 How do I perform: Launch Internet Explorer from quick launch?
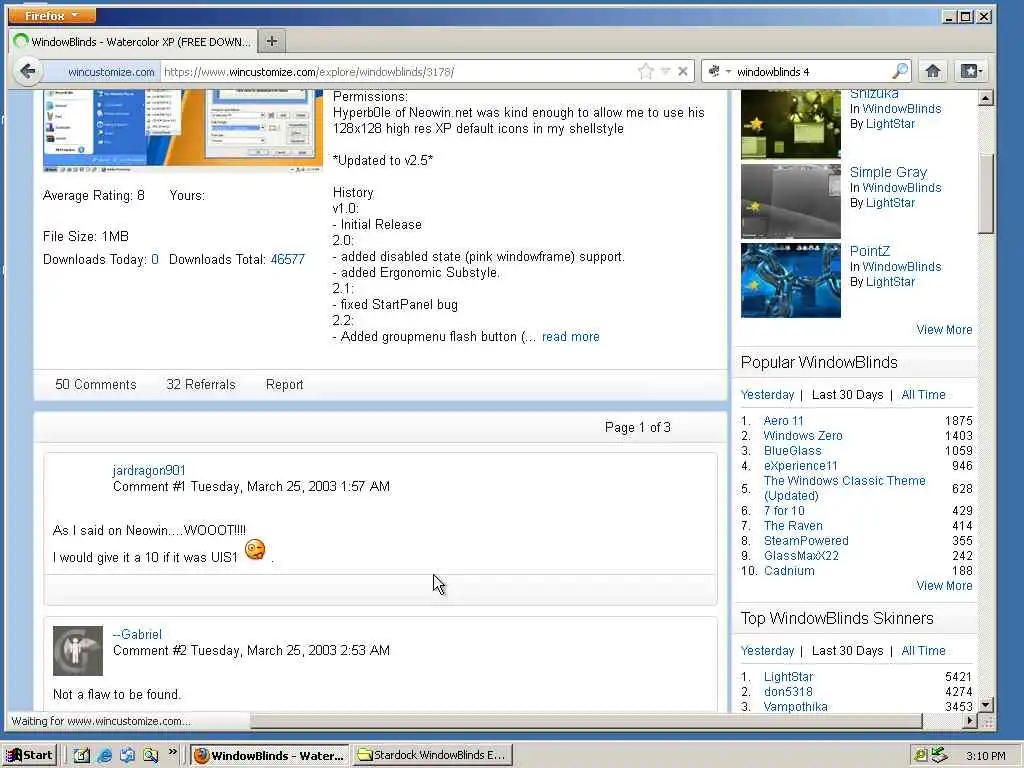point(104,756)
